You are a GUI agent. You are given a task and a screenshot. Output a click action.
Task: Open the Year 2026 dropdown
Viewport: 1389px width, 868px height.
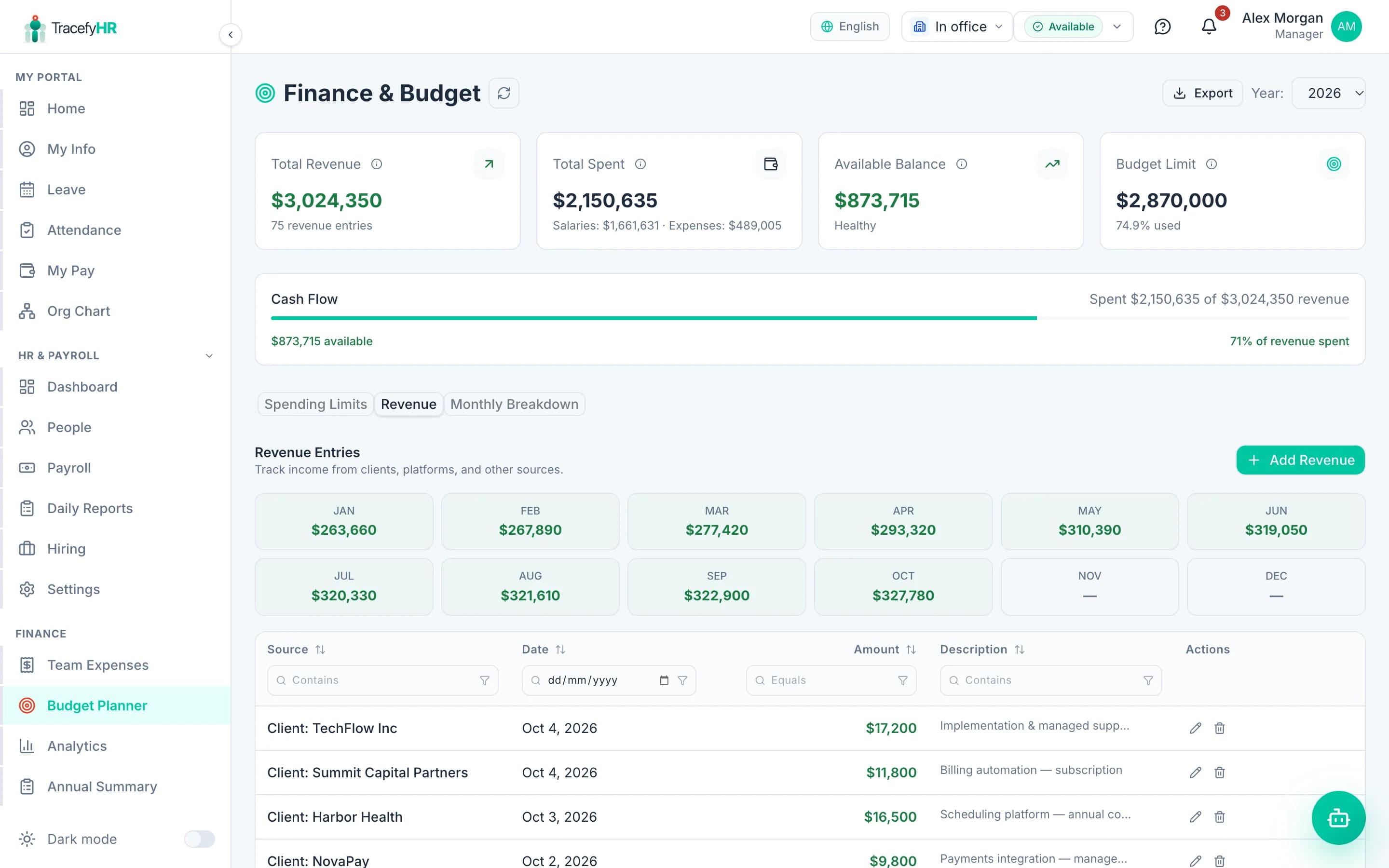click(x=1328, y=93)
